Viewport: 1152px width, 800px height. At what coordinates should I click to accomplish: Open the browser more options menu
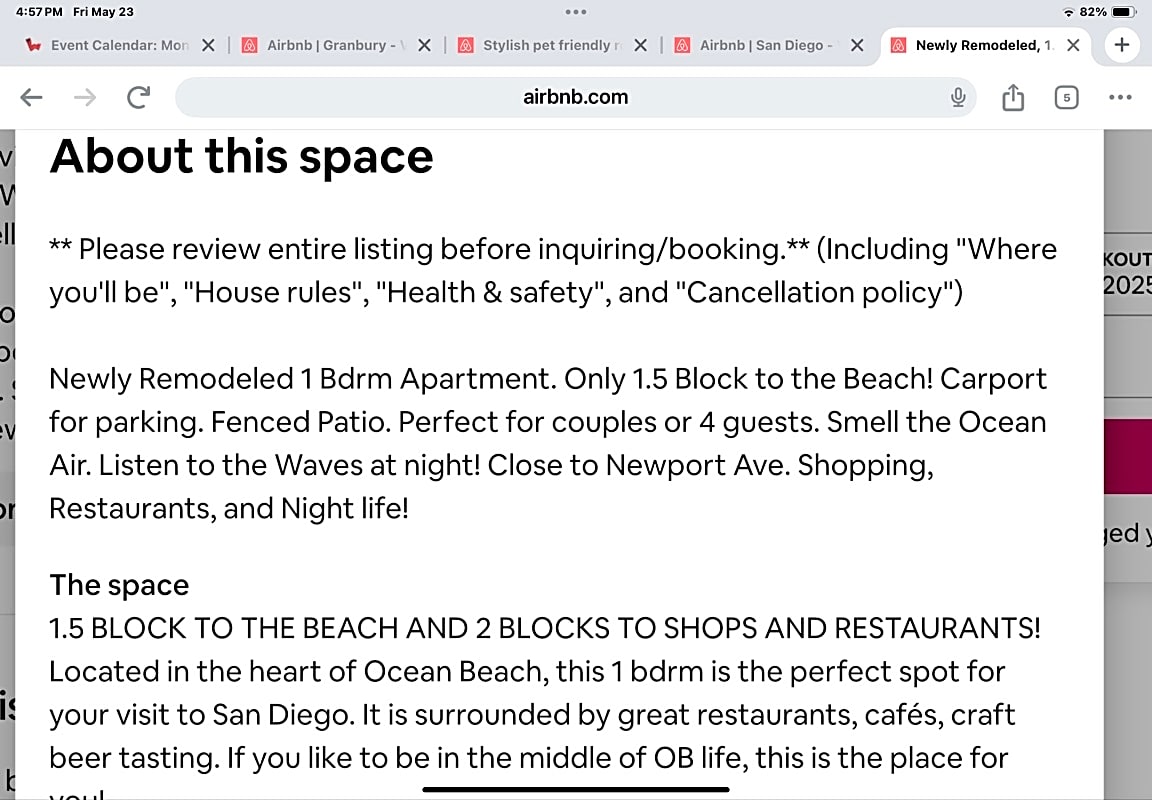[x=1120, y=97]
